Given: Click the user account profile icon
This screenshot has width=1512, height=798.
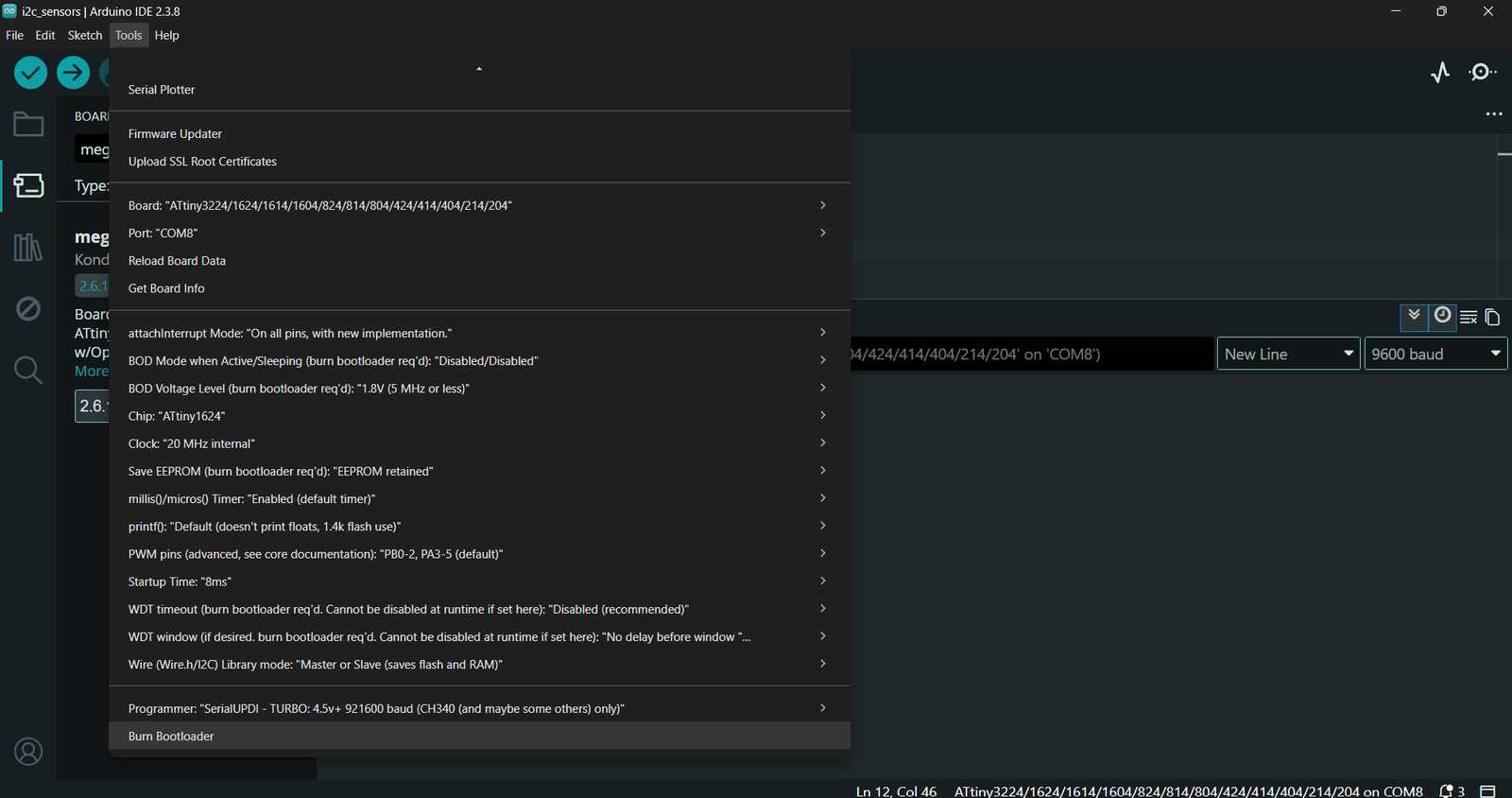Looking at the screenshot, I should click(x=28, y=752).
